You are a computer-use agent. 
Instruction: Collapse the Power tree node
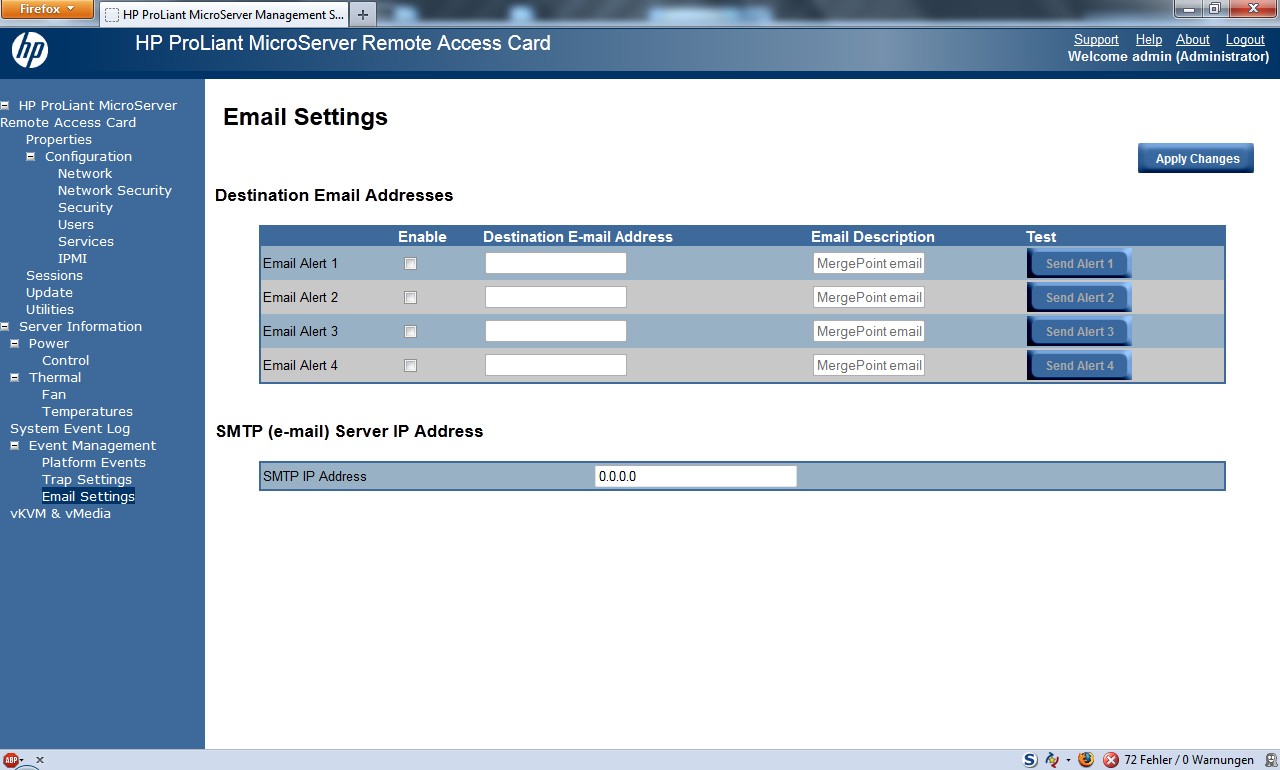pos(15,343)
